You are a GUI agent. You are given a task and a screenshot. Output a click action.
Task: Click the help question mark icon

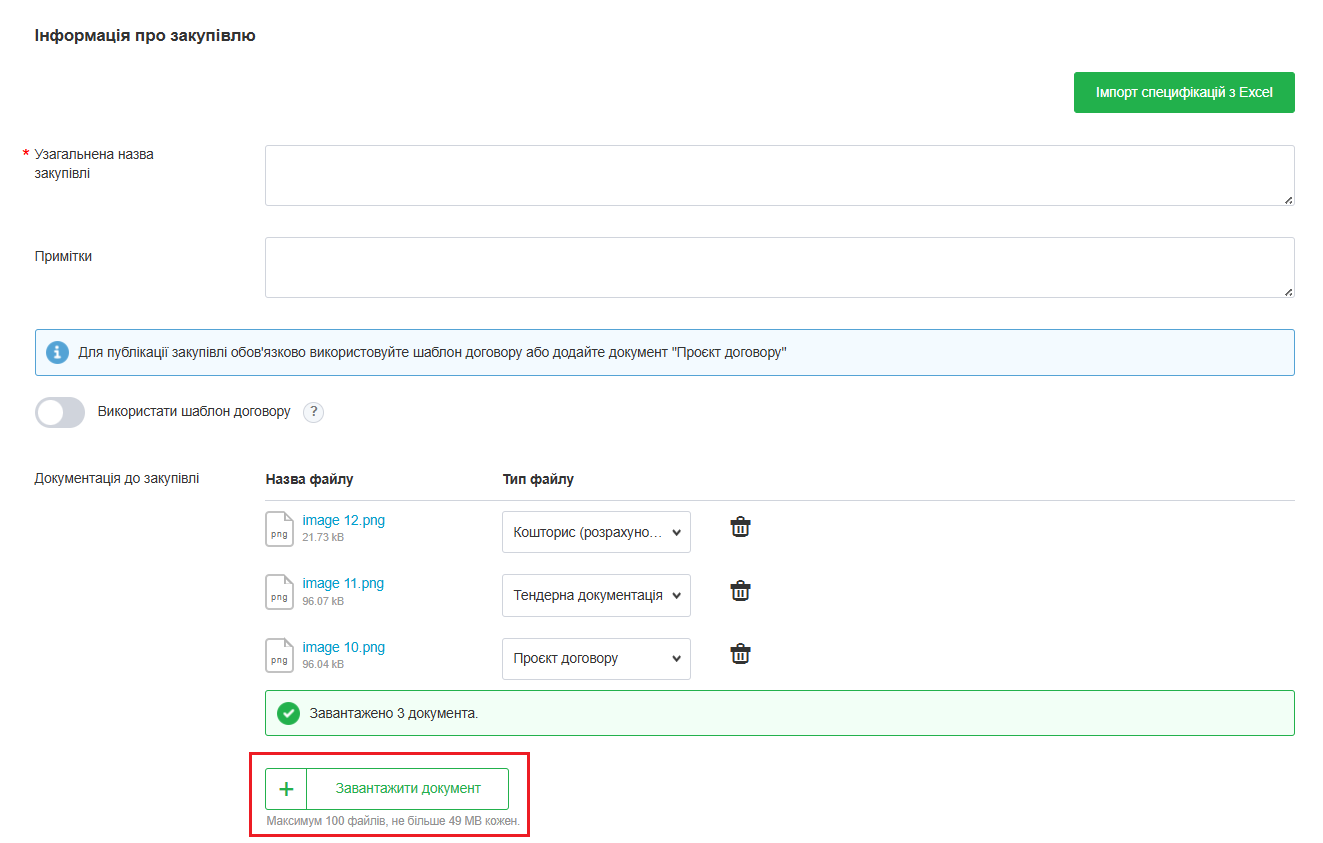point(313,412)
